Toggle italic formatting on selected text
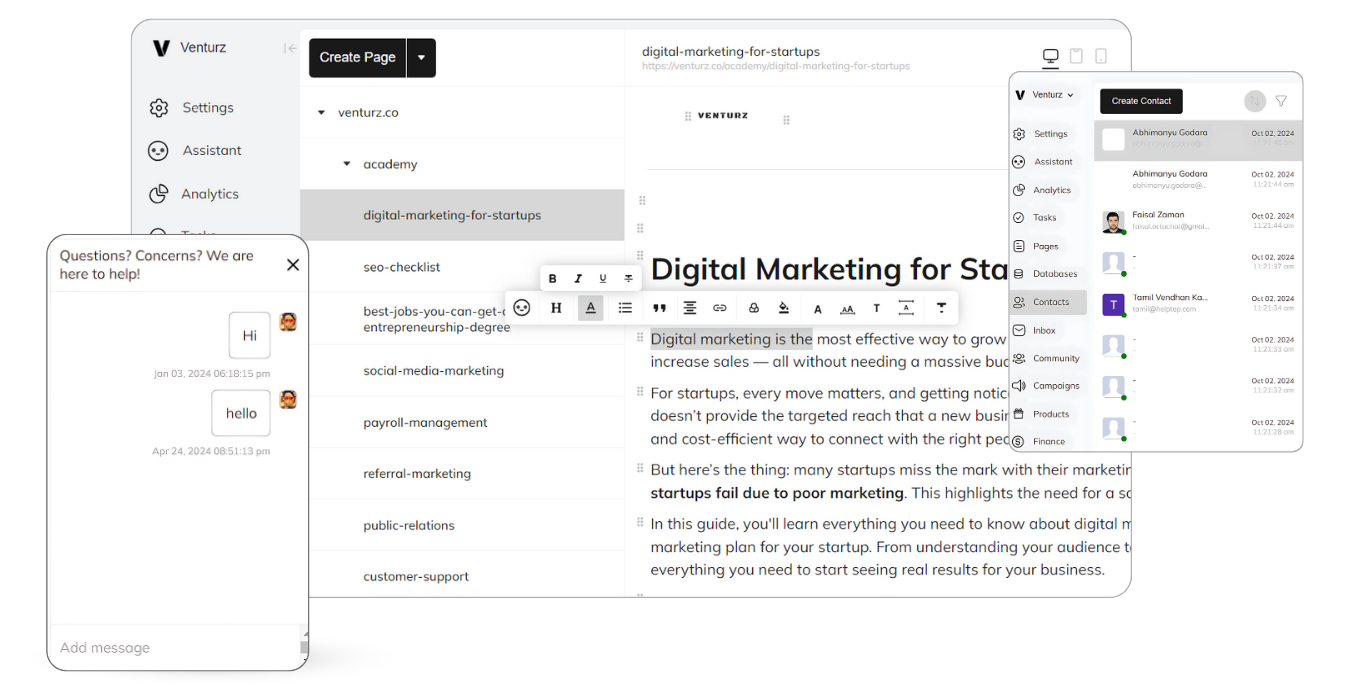The height and width of the screenshot is (690, 1350). [578, 279]
